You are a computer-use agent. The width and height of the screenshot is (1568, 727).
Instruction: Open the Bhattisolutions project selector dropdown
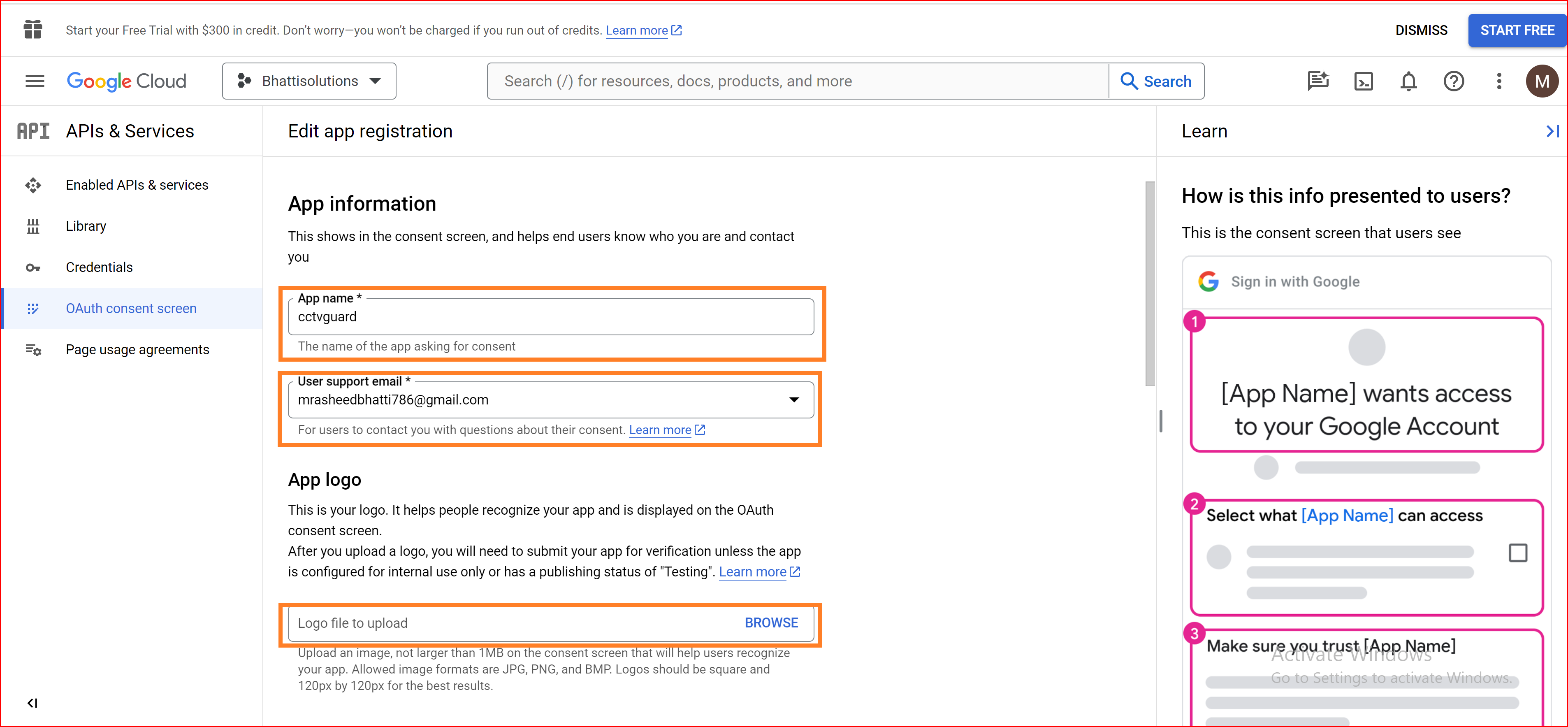click(308, 81)
